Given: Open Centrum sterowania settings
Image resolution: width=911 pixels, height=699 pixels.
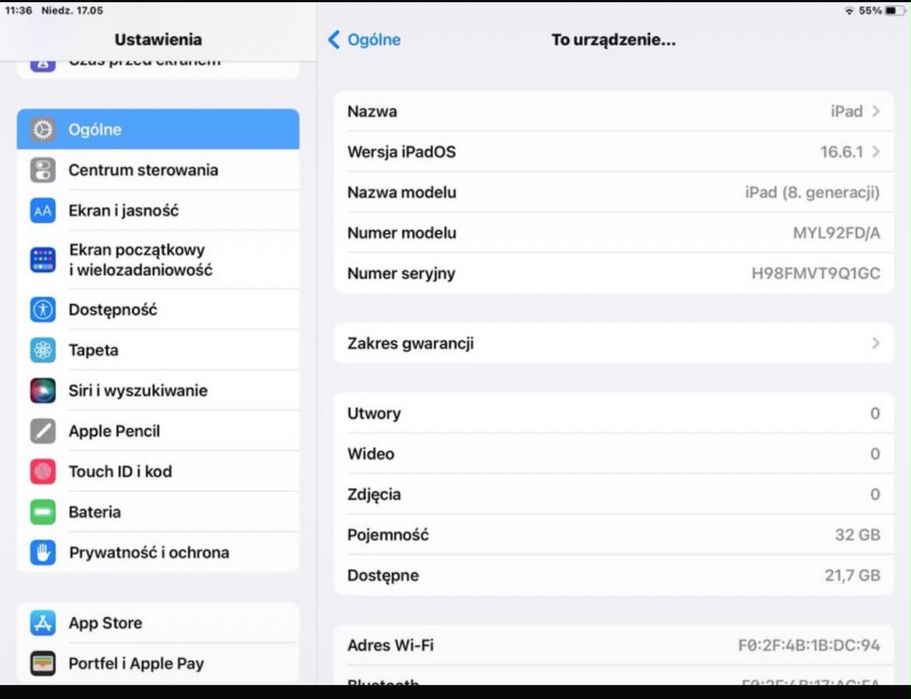Looking at the screenshot, I should click(x=158, y=170).
